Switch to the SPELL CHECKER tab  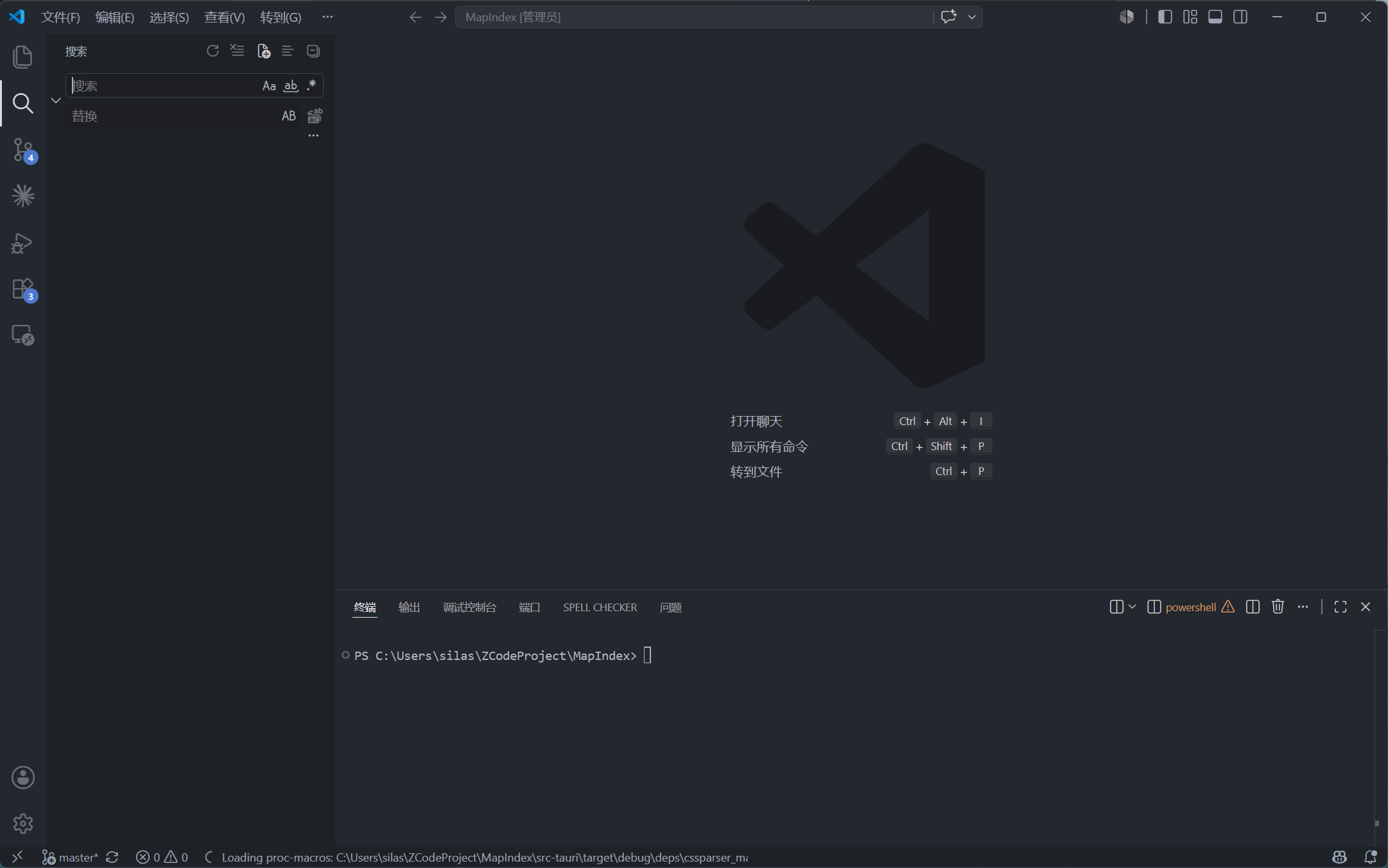coord(600,607)
